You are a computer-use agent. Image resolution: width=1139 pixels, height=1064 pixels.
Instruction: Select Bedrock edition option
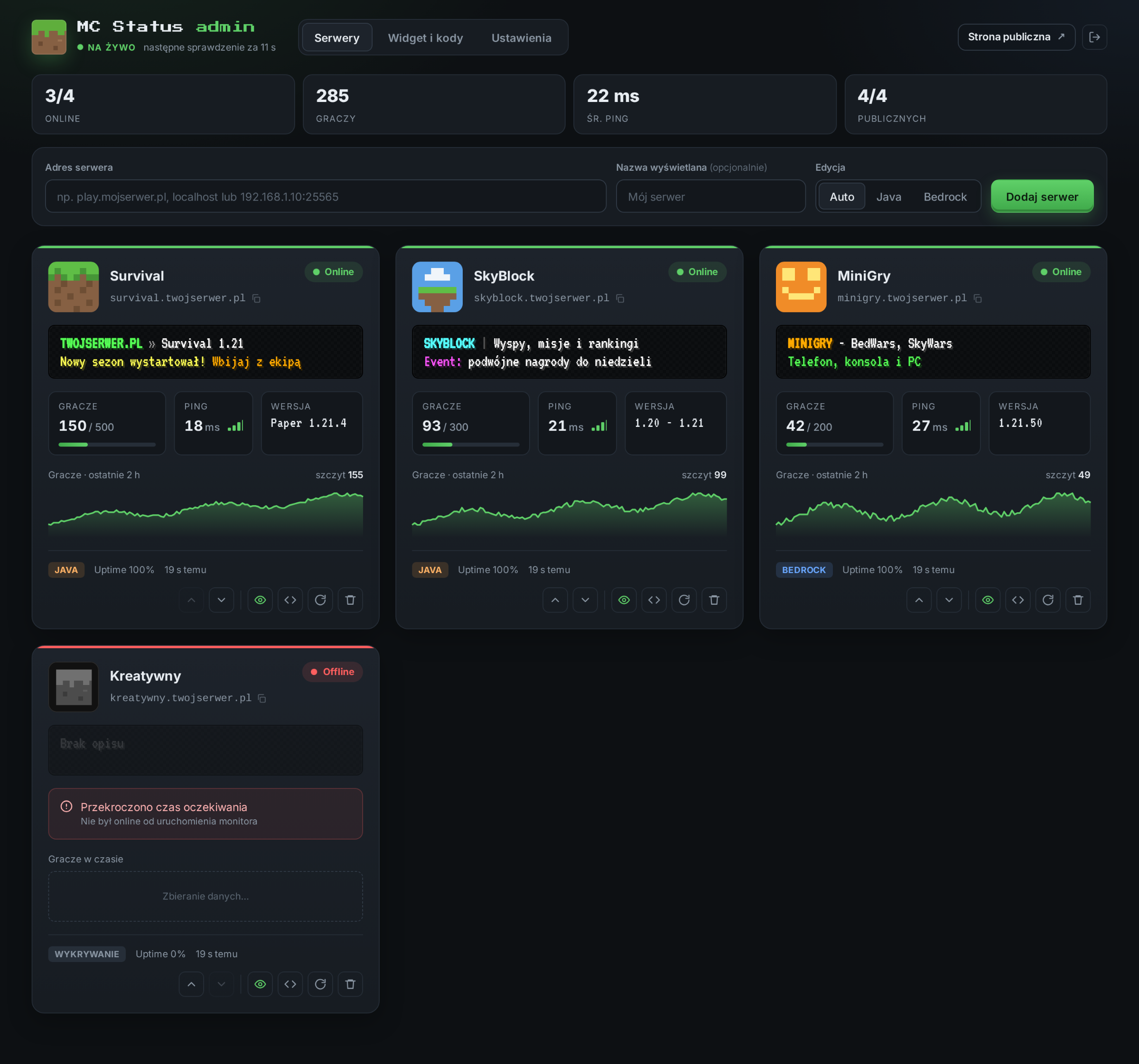point(945,196)
